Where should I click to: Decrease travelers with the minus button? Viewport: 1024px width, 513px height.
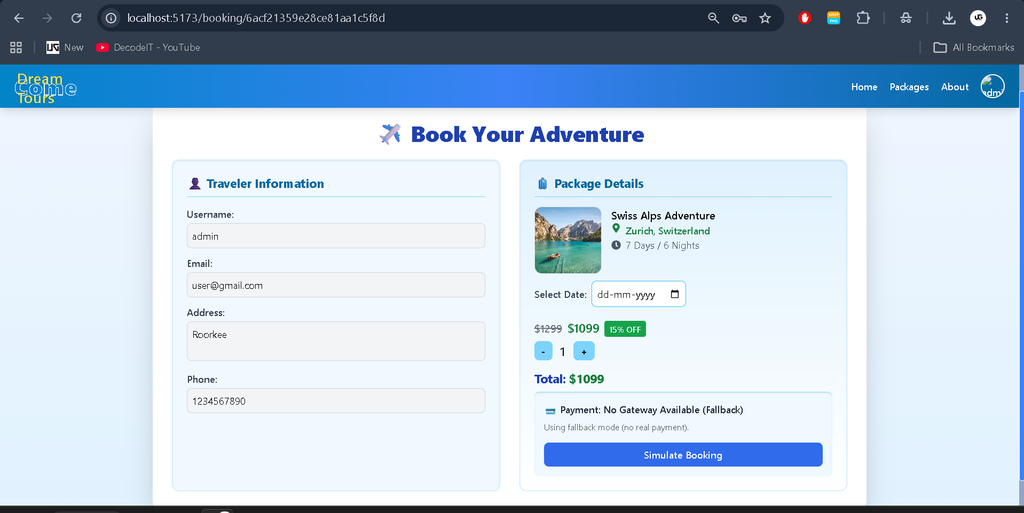(543, 351)
